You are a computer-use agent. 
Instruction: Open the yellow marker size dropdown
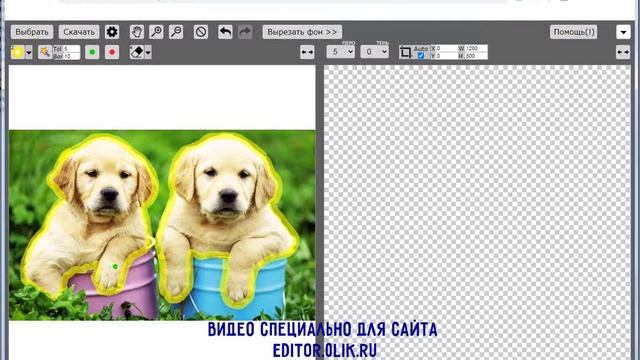[x=29, y=52]
